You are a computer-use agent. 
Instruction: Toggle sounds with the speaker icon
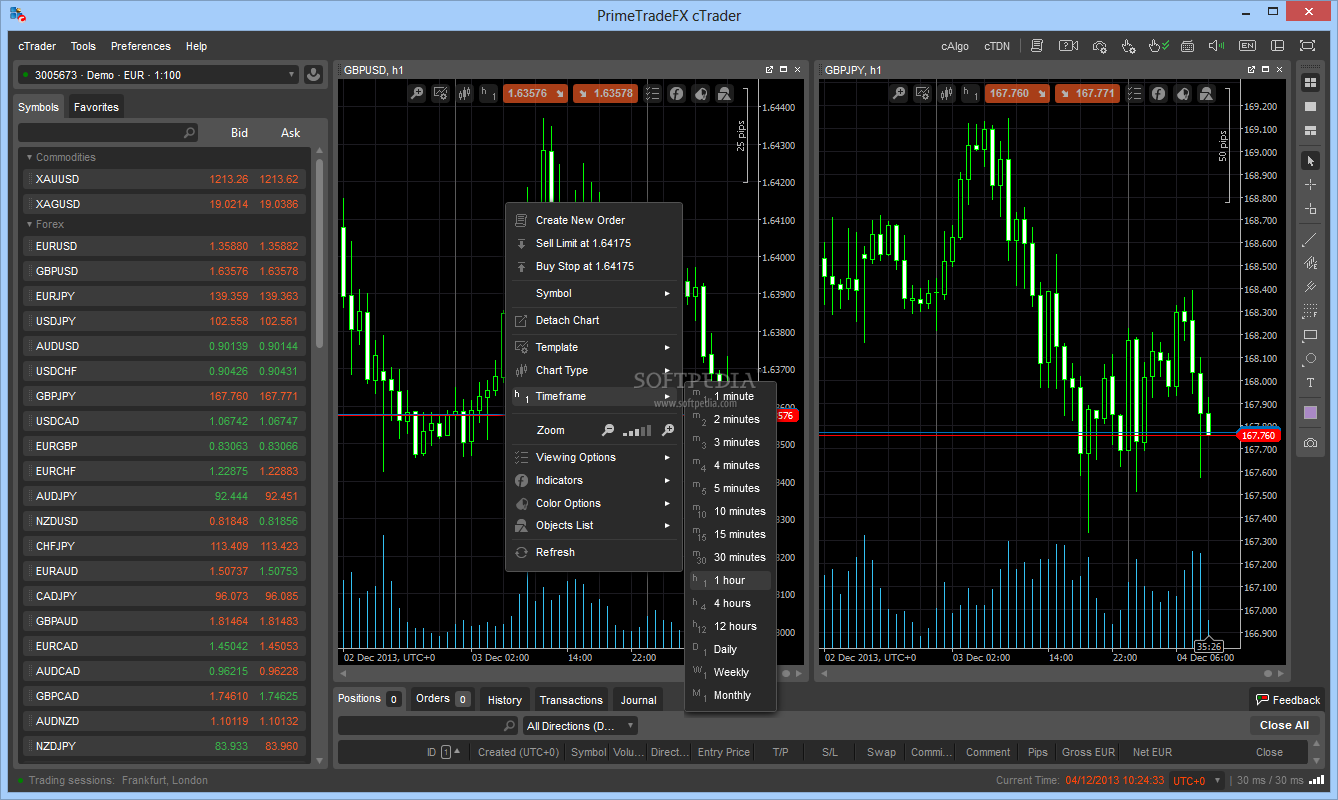click(1216, 46)
